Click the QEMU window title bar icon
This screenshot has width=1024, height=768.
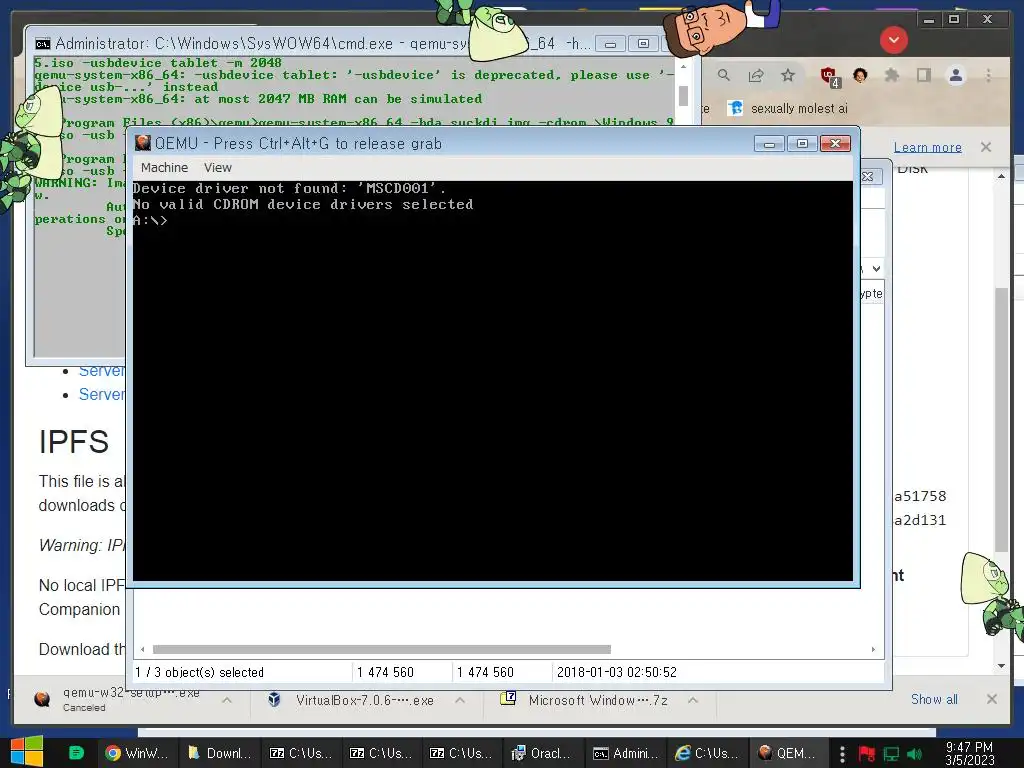pyautogui.click(x=142, y=143)
